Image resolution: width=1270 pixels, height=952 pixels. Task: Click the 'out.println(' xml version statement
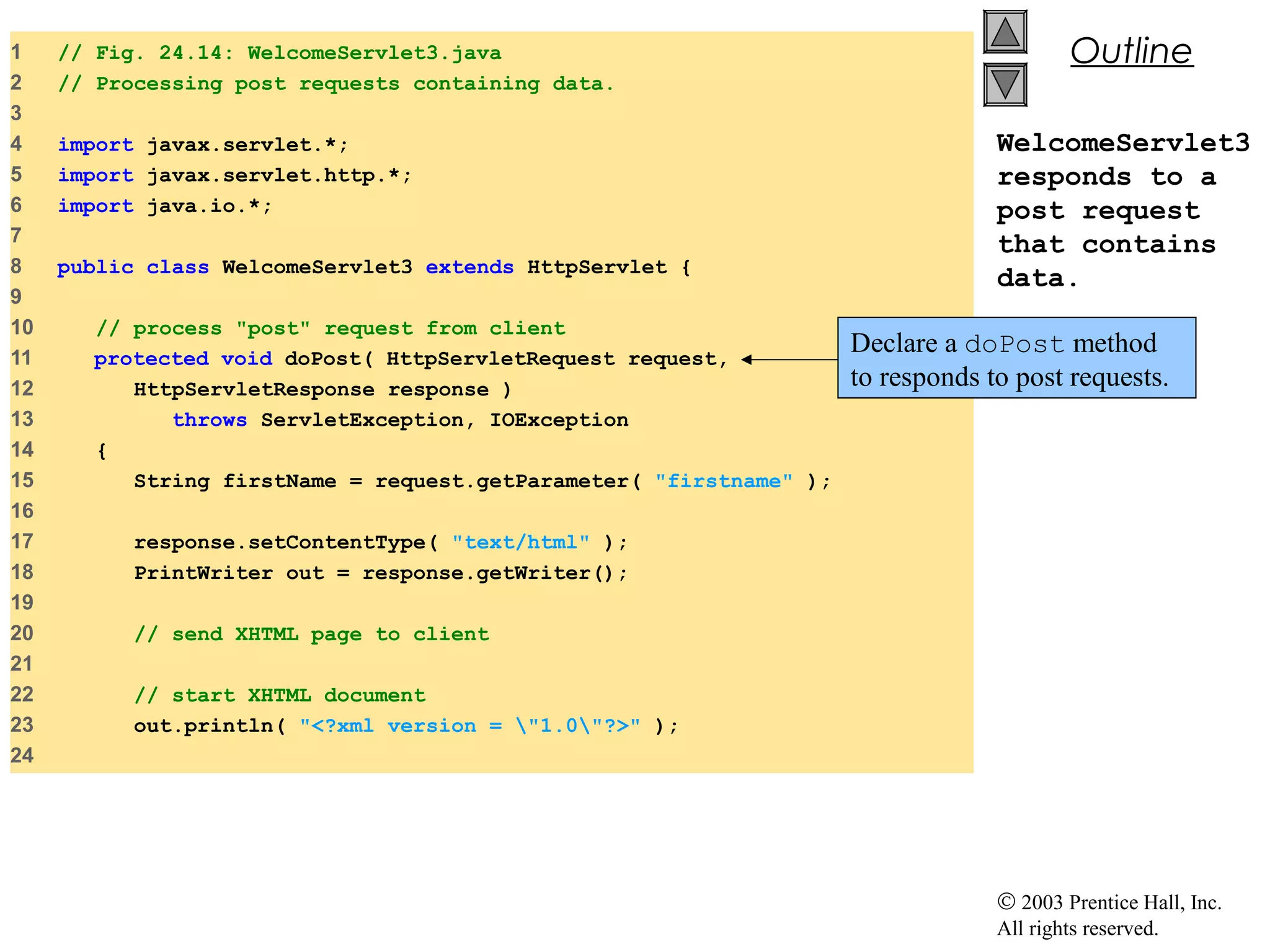click(406, 726)
